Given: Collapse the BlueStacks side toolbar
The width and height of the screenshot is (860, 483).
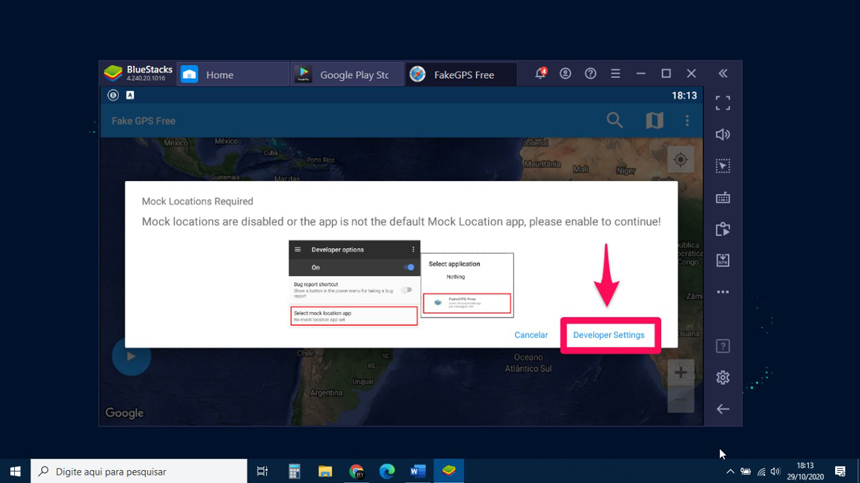Looking at the screenshot, I should pos(723,74).
